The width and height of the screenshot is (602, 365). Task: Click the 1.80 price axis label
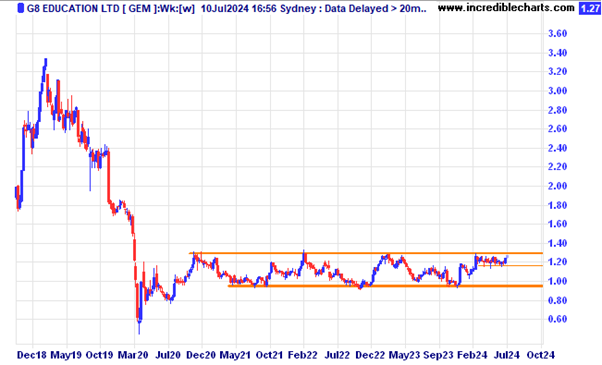click(x=557, y=205)
